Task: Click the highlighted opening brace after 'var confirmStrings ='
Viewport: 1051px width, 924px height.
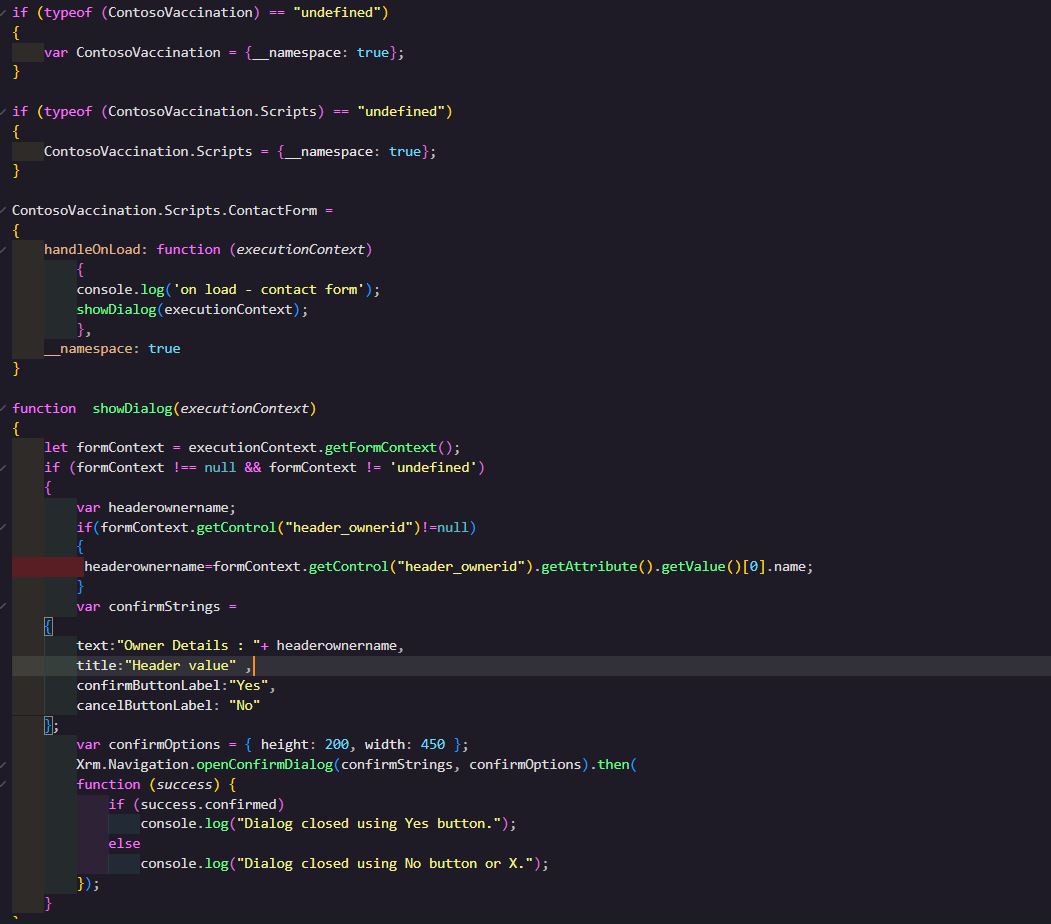Action: tap(48, 626)
